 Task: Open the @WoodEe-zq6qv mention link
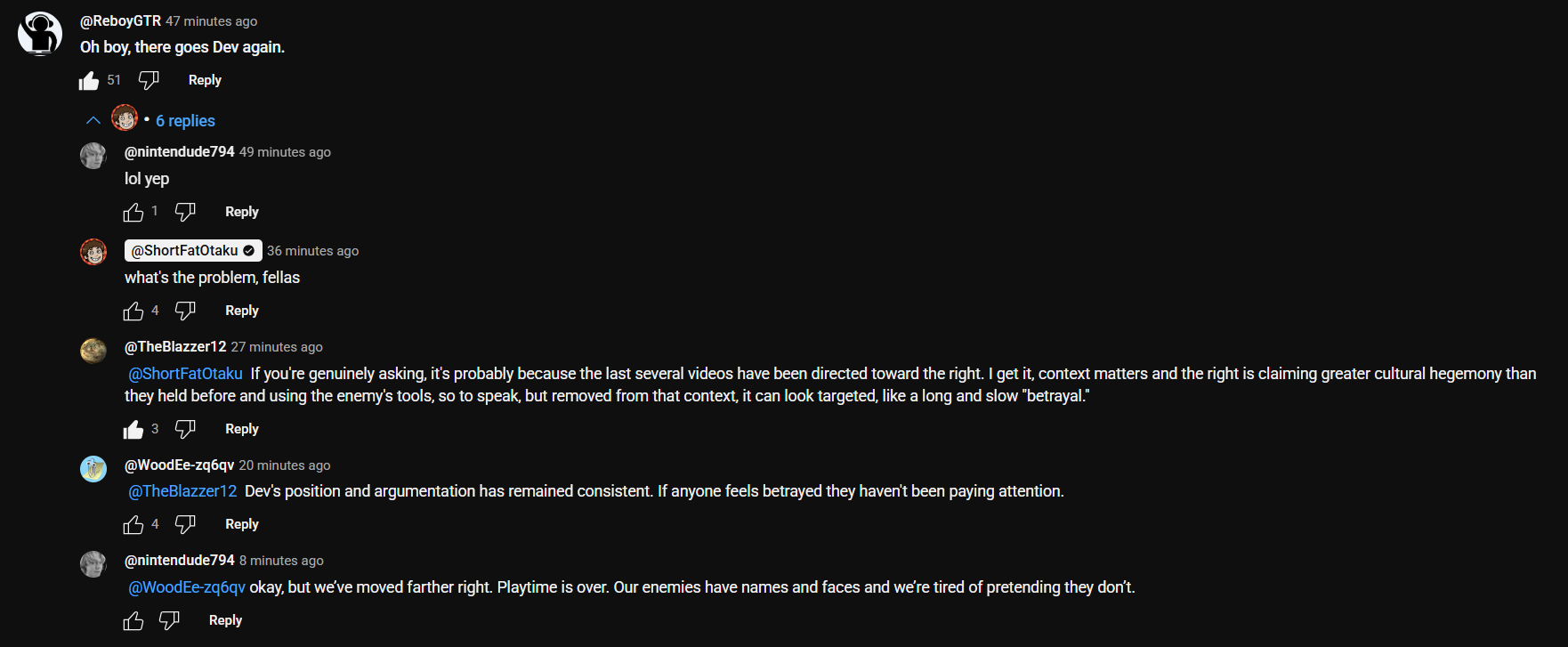(x=187, y=587)
